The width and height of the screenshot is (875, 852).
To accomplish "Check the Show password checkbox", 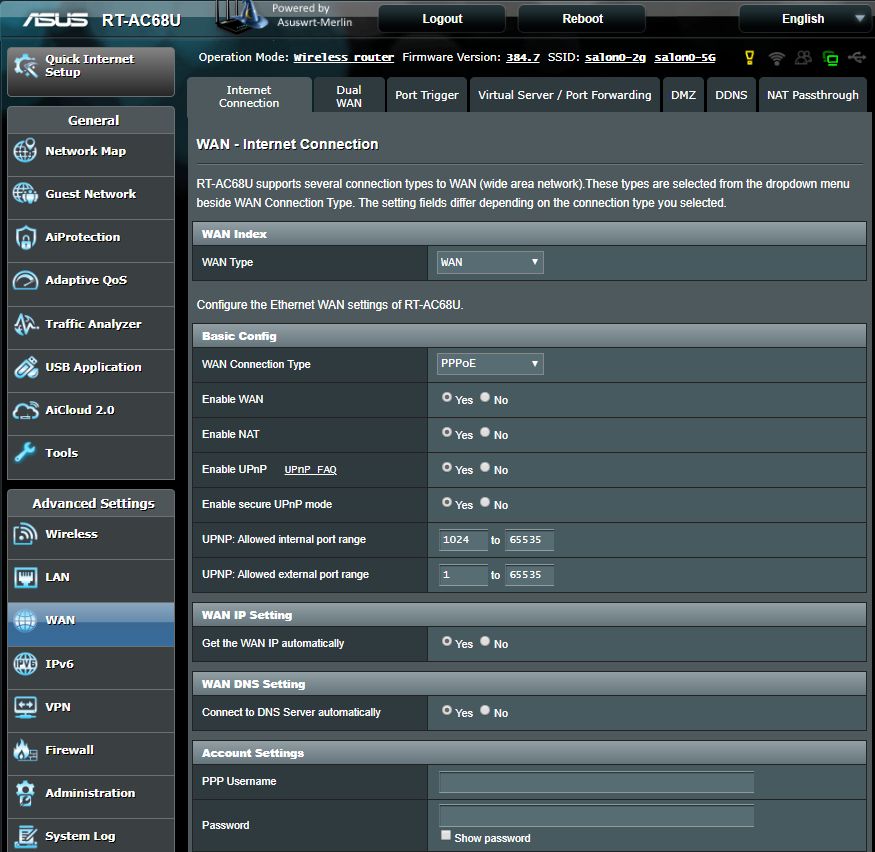I will coord(445,835).
